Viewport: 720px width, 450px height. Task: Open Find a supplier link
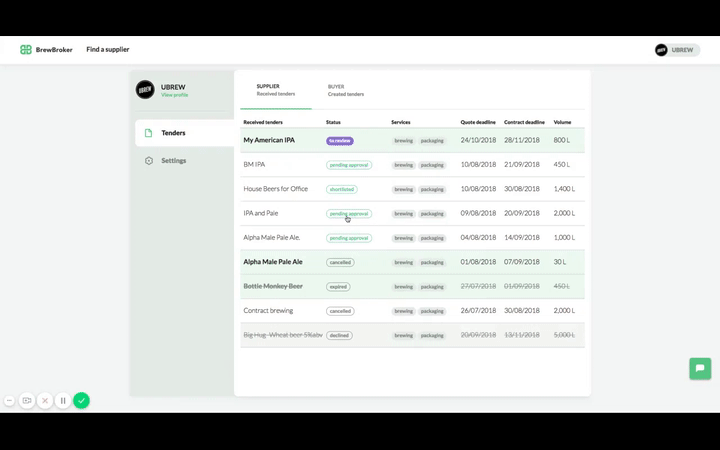107,50
